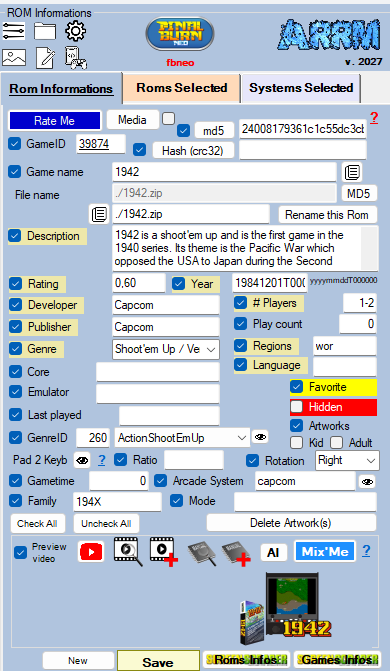Expand the Genre dropdown
The height and width of the screenshot is (671, 390).
(211, 350)
